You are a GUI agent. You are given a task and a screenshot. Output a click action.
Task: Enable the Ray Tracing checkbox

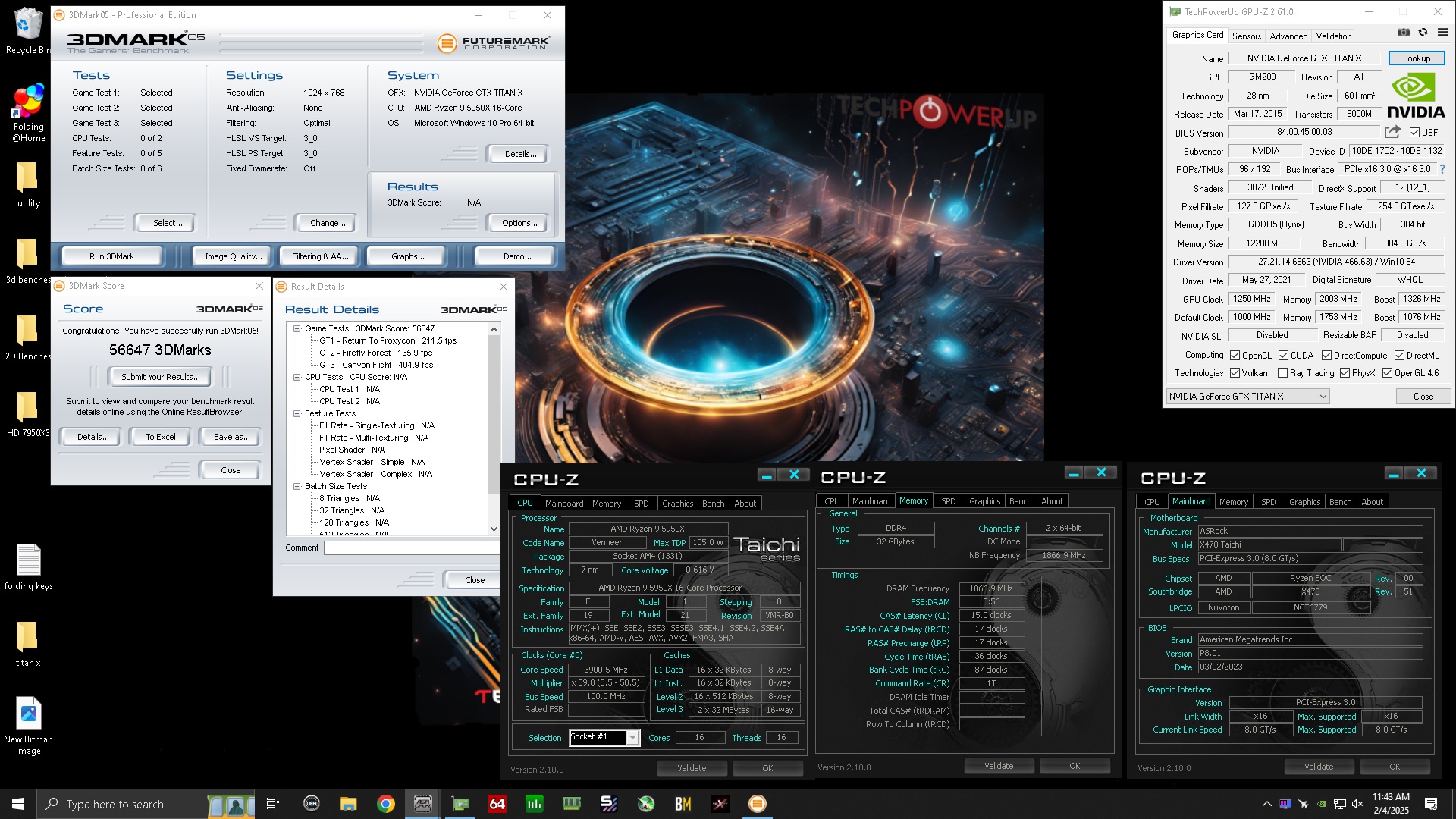pos(1282,373)
